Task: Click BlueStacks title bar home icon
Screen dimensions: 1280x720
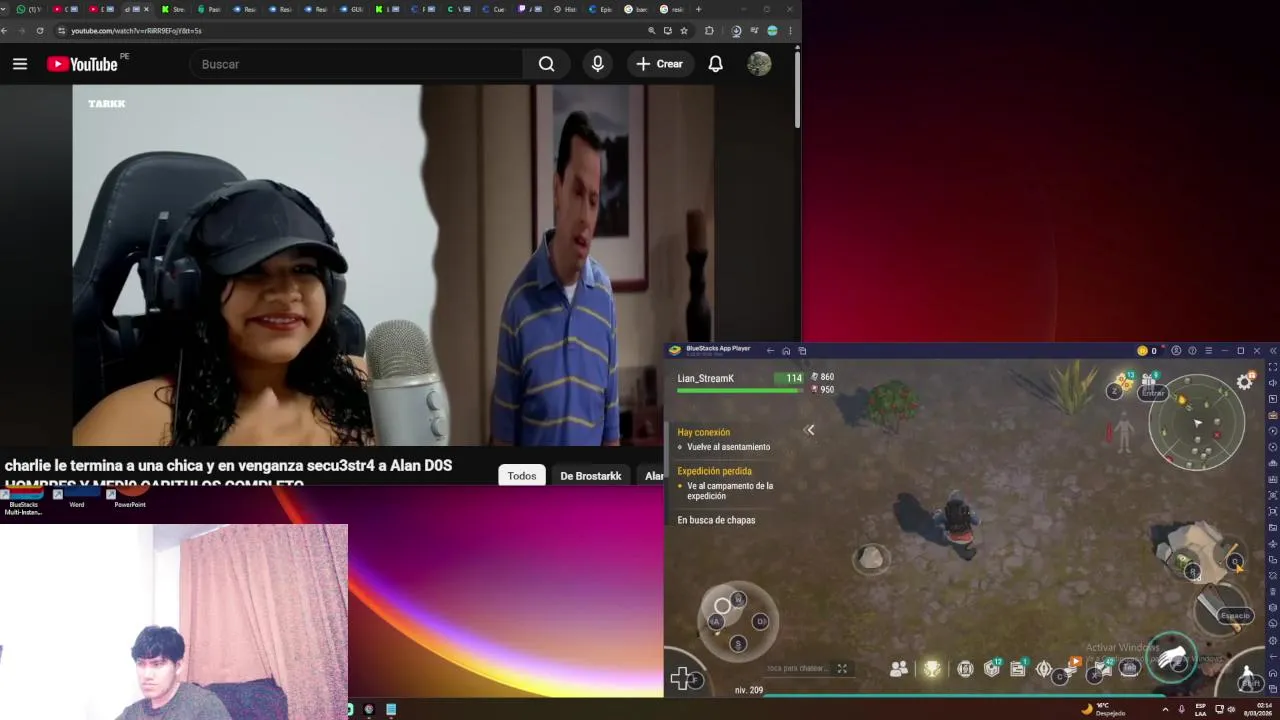Action: tap(786, 351)
